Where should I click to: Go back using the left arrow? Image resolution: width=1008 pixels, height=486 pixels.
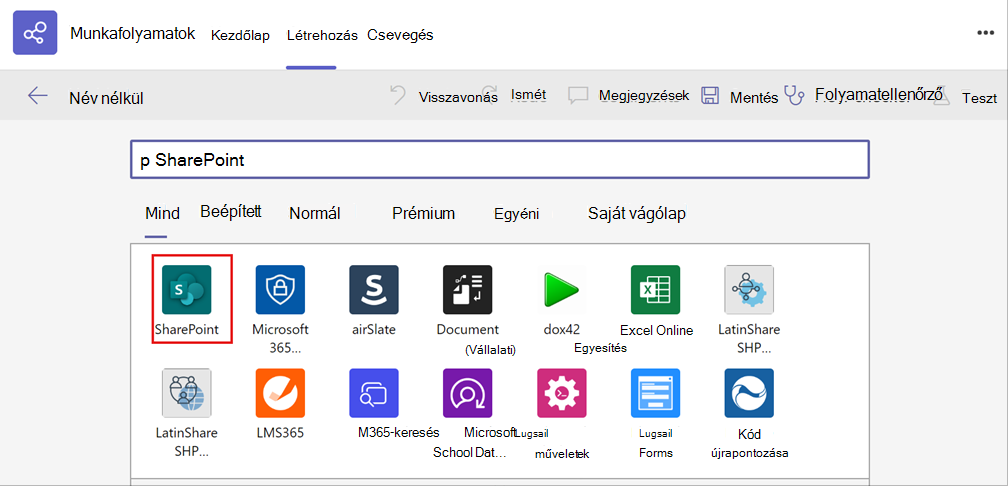(x=37, y=96)
